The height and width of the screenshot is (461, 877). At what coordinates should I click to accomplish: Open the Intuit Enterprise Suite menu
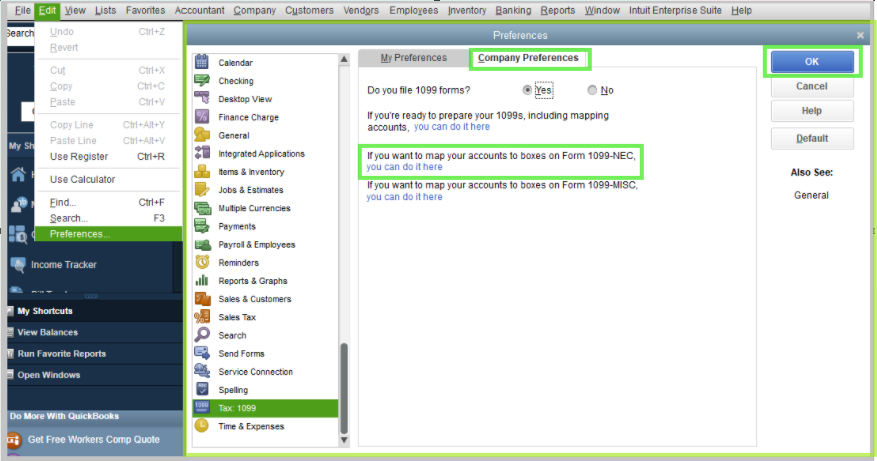(675, 10)
